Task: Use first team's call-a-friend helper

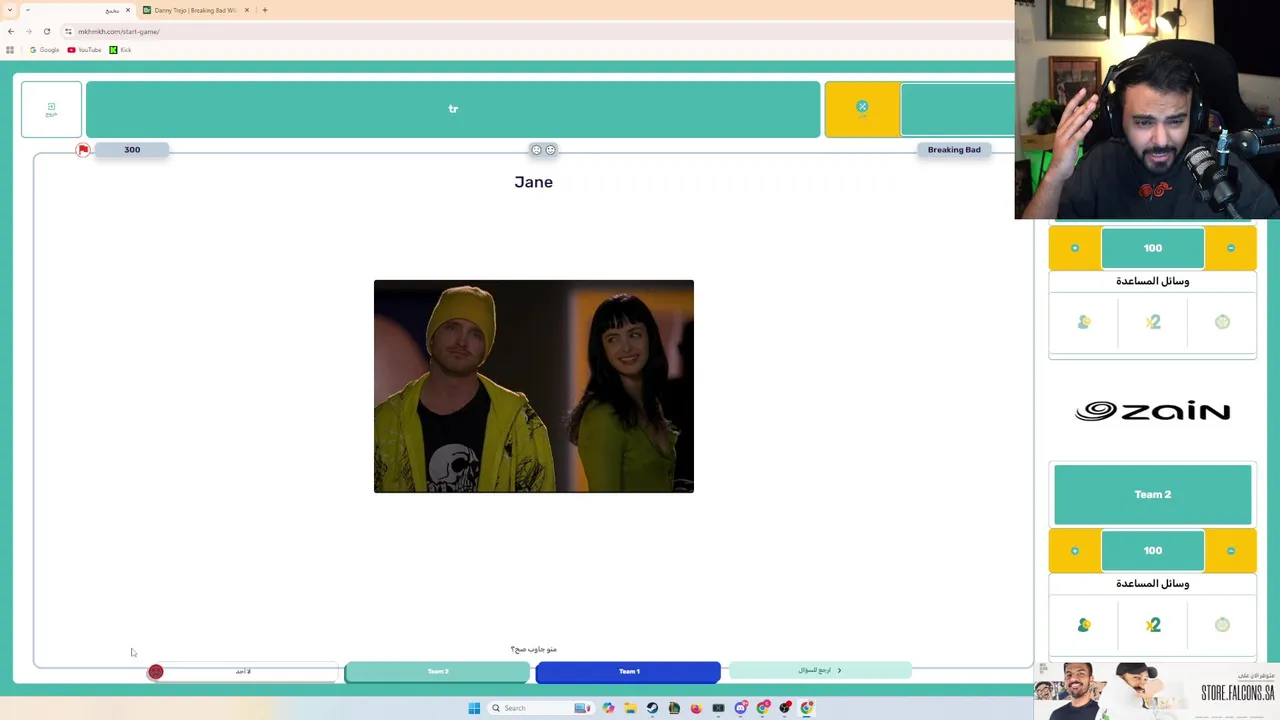Action: pos(1084,322)
